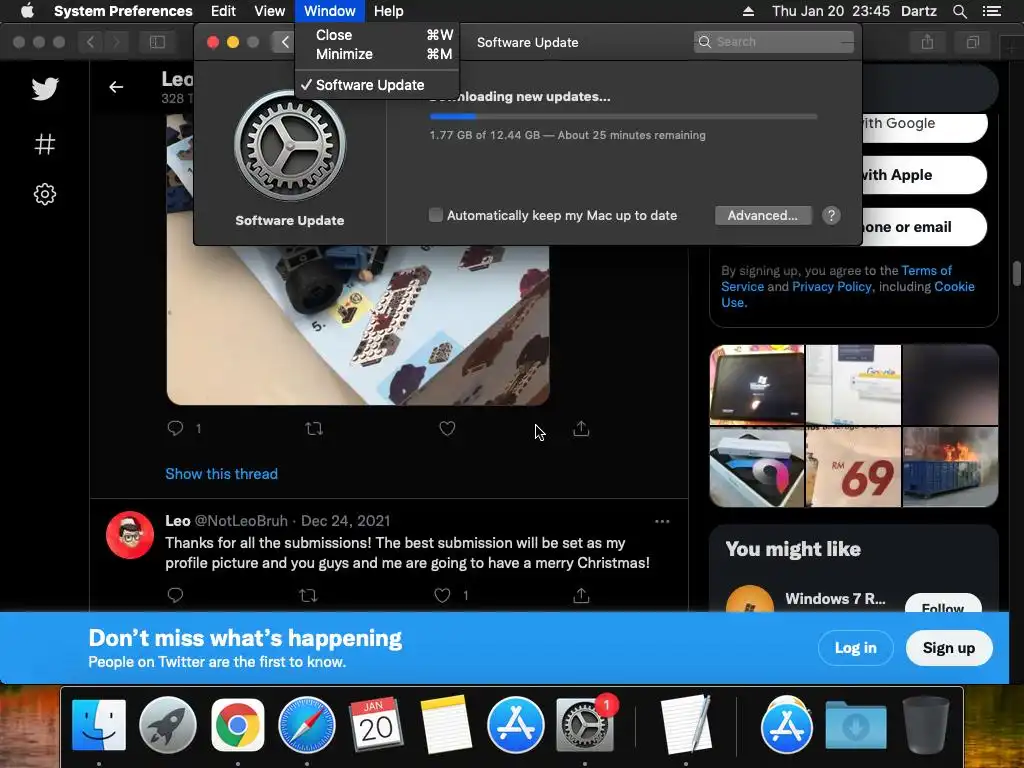The image size is (1024, 768).
Task: Open the Help menu
Action: [389, 11]
